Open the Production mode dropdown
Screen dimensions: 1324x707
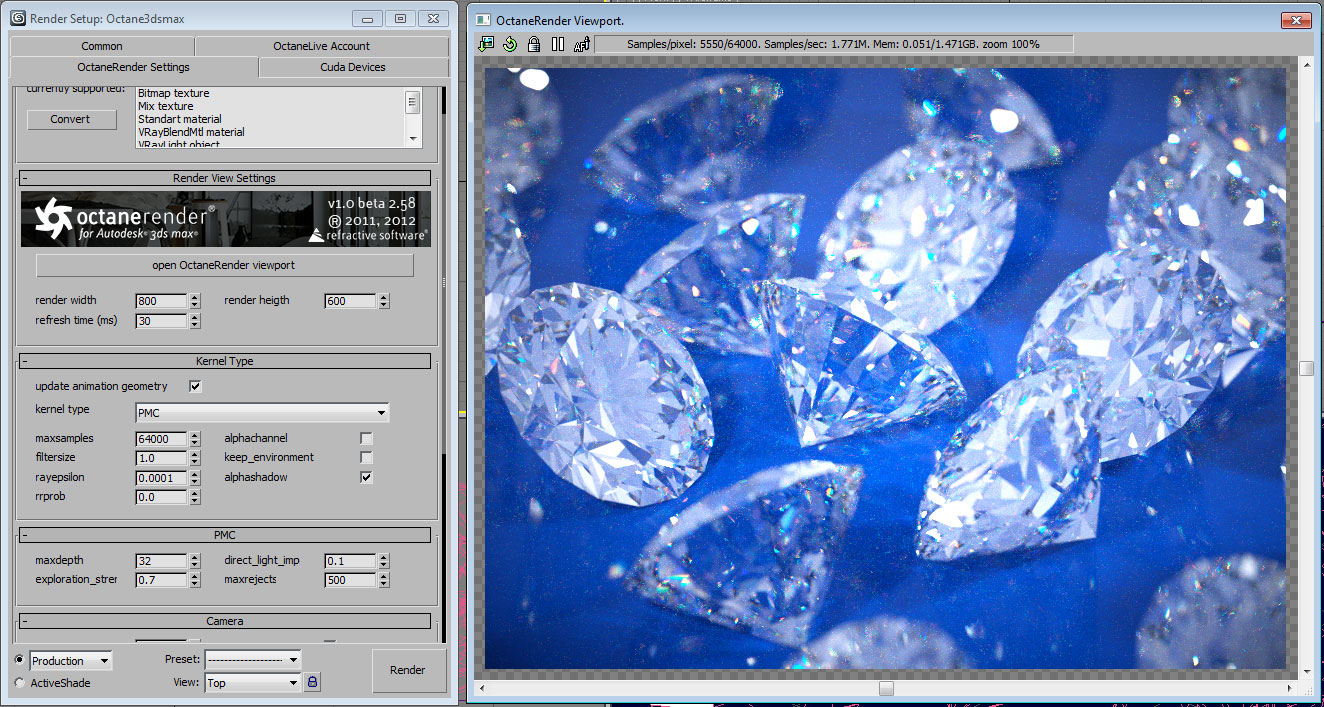[x=71, y=661]
